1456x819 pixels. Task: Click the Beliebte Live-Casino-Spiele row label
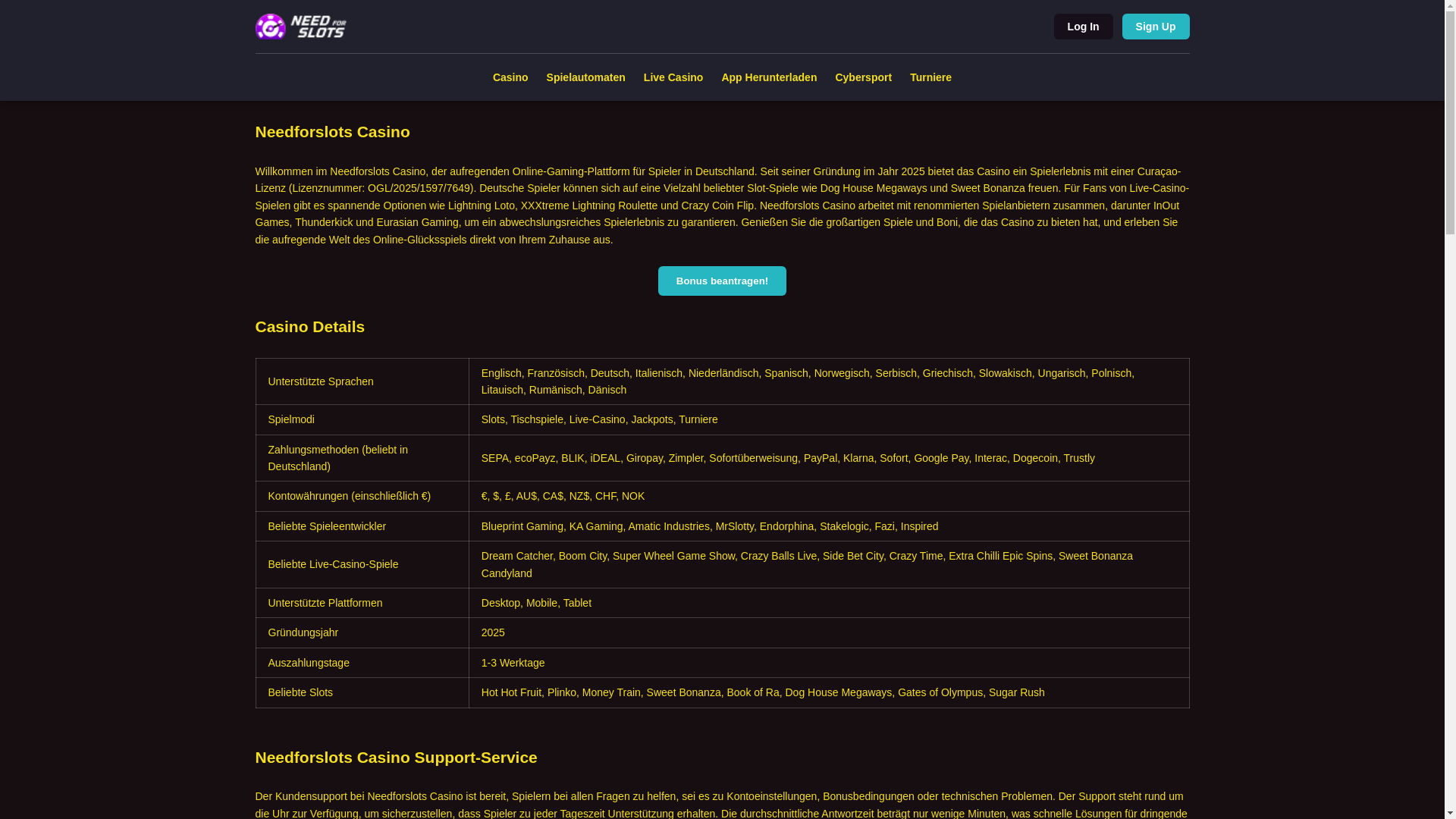[x=333, y=564]
